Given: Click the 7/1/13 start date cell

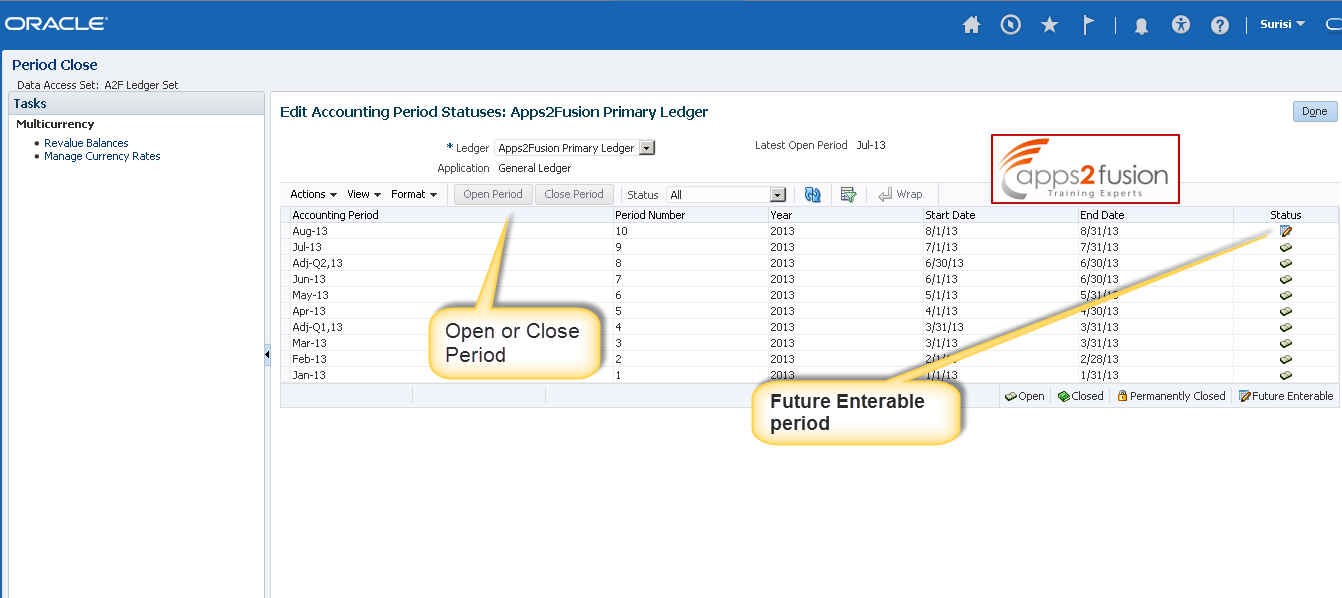Looking at the screenshot, I should tap(1000, 247).
